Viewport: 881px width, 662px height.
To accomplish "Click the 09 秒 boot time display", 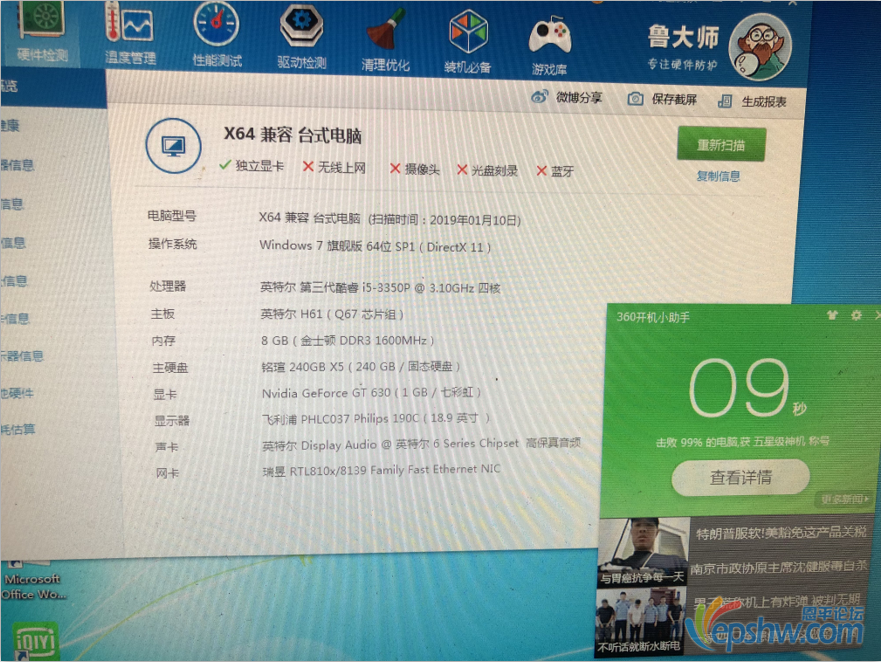I will click(747, 389).
